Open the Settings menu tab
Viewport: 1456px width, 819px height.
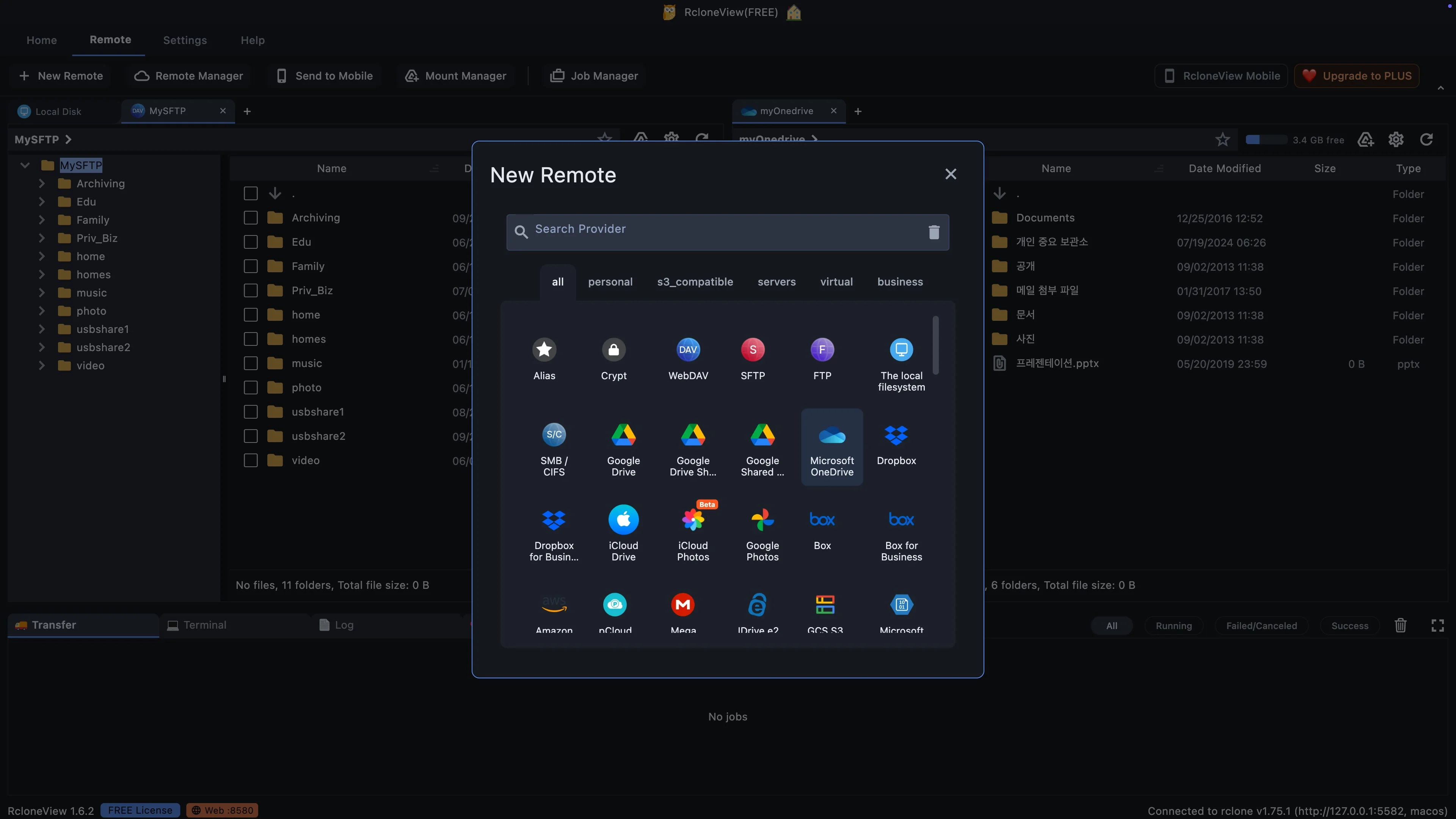tap(185, 40)
